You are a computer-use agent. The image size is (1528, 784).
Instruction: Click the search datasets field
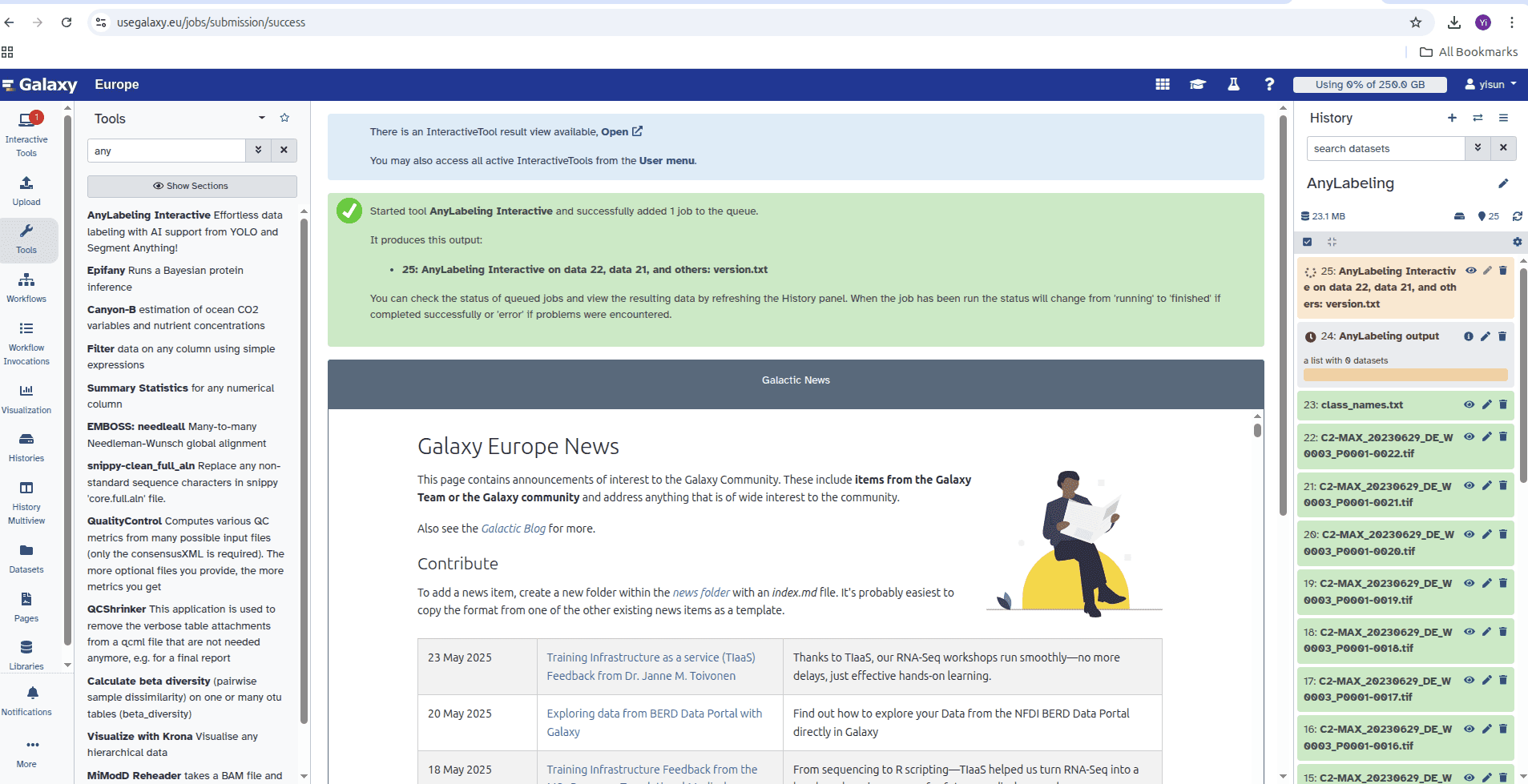point(1385,149)
